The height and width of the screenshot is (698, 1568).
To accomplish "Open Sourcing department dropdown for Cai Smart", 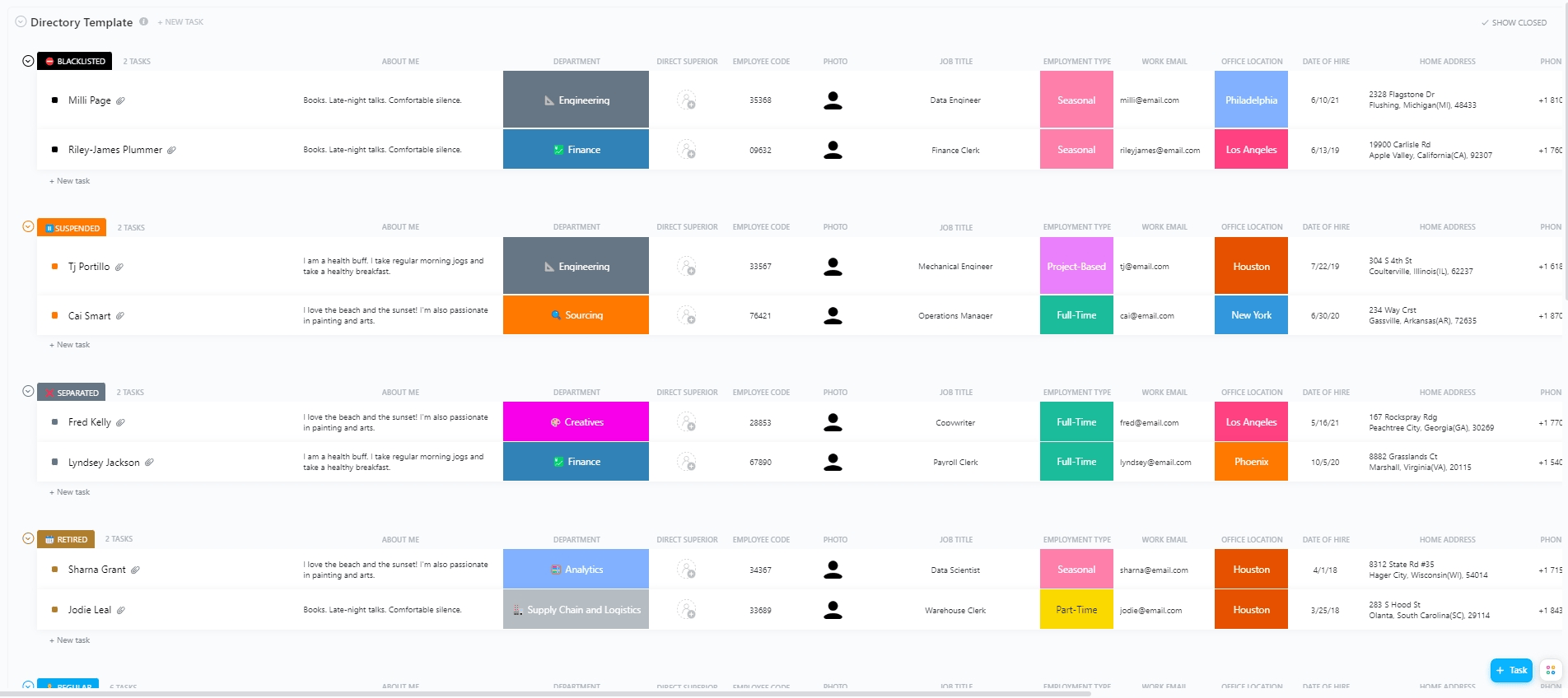I will click(576, 315).
